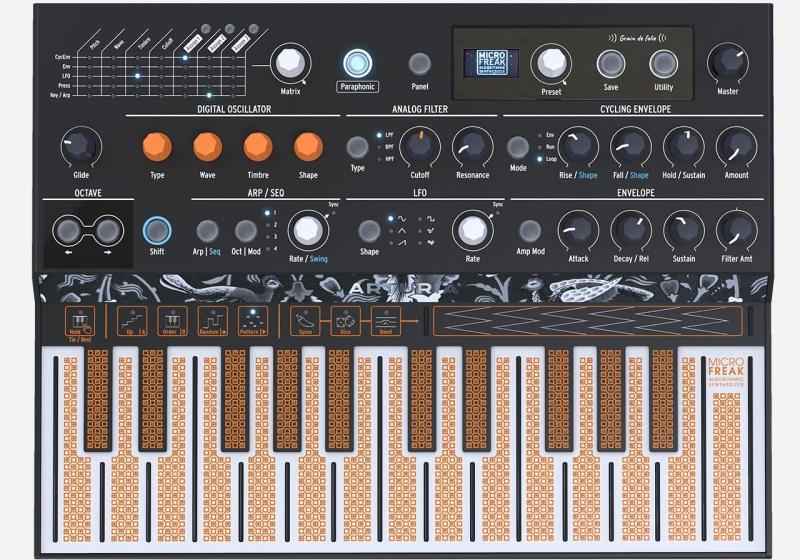The image size is (800, 560).
Task: Adjust the filter Cutoff knob
Action: [x=420, y=147]
